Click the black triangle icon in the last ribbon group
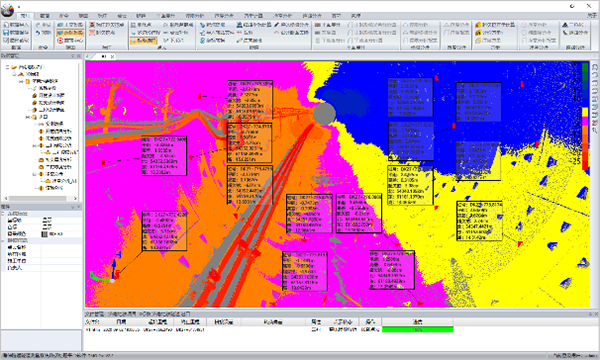The height and width of the screenshot is (360, 600). (x=565, y=25)
